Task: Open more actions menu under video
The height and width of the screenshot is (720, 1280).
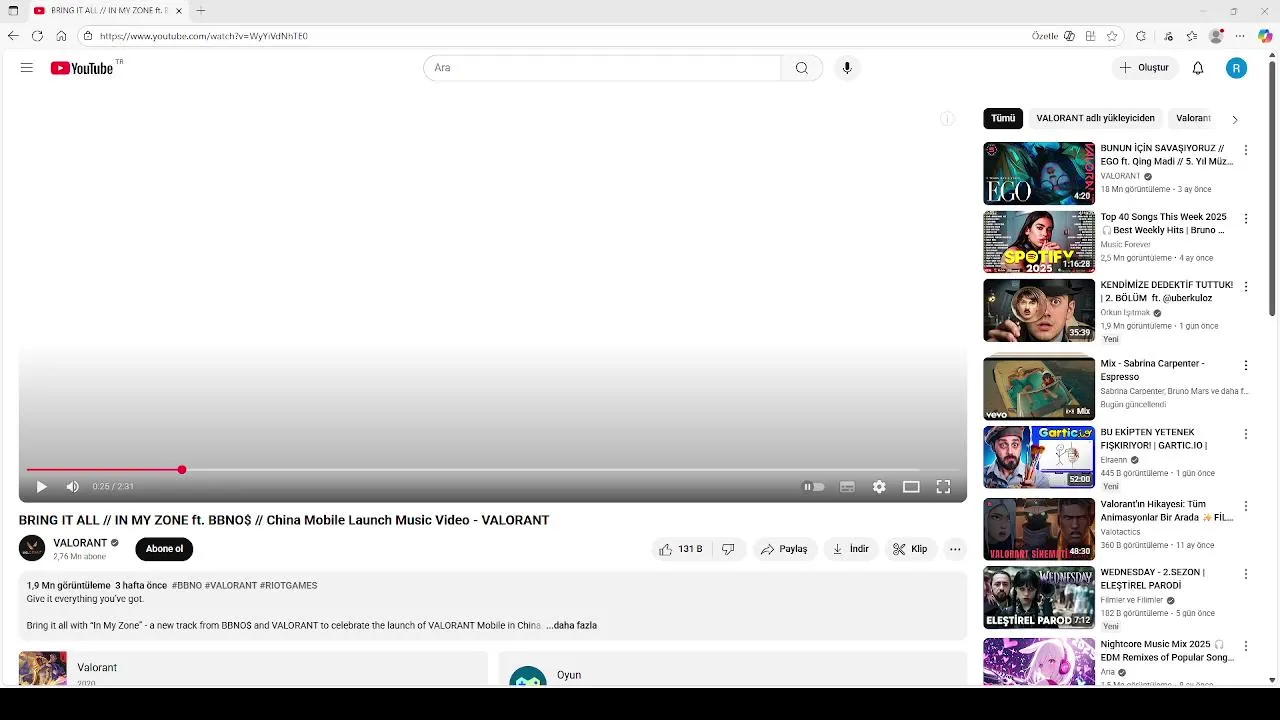Action: 955,549
